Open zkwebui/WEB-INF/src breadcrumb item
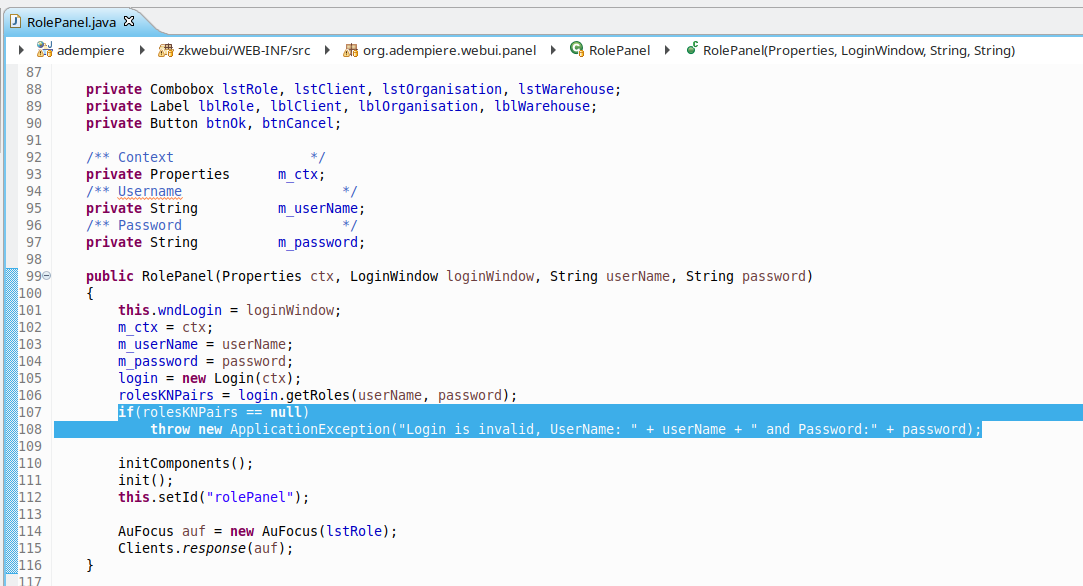The image size is (1083, 586). 244,50
